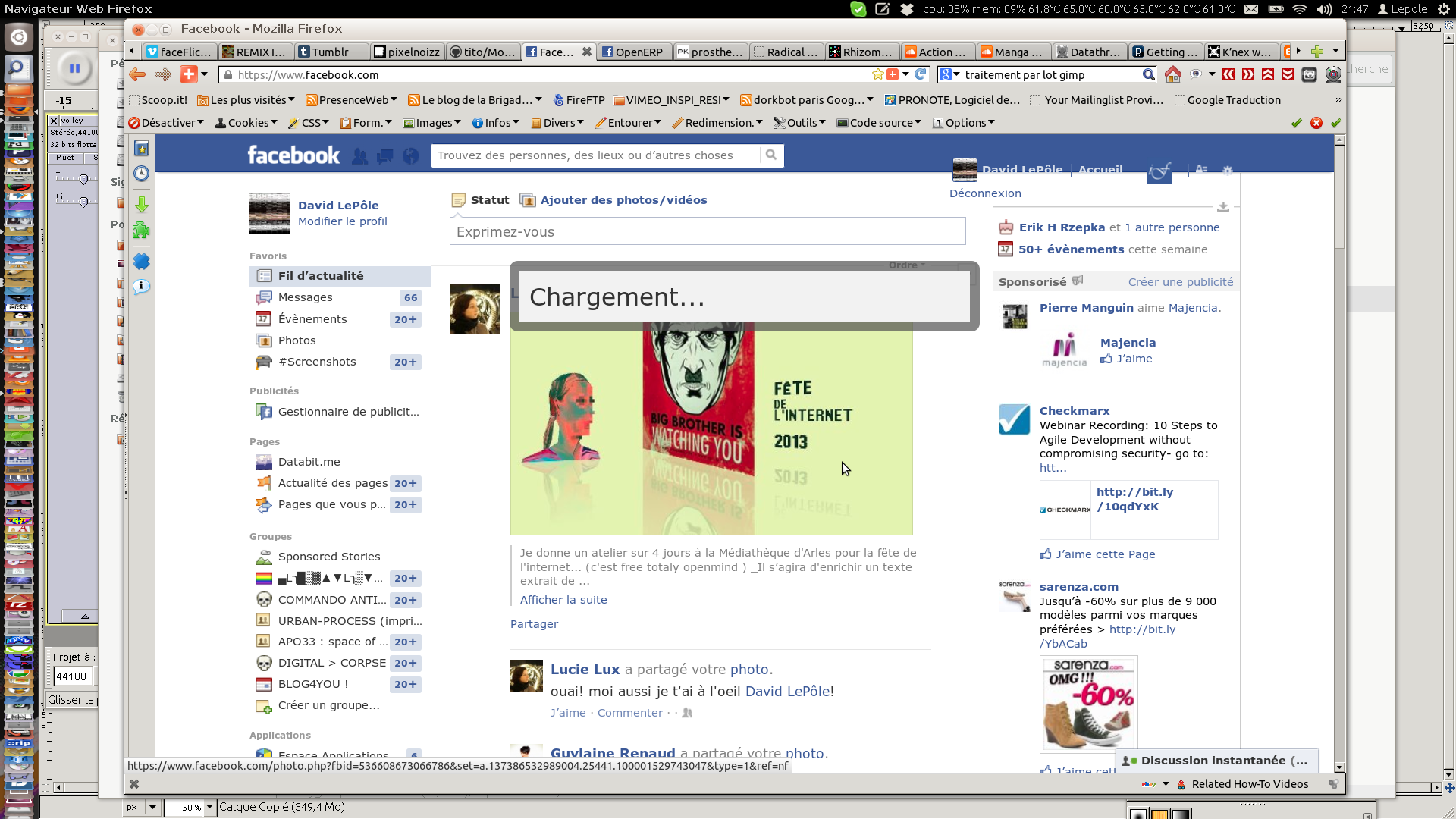Click the reload page icon

pos(921,74)
